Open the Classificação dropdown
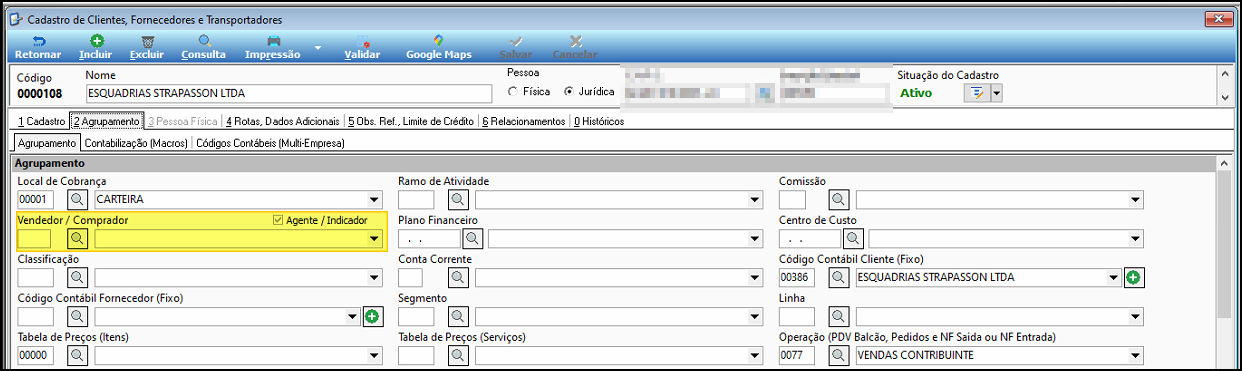This screenshot has width=1242, height=371. [374, 277]
